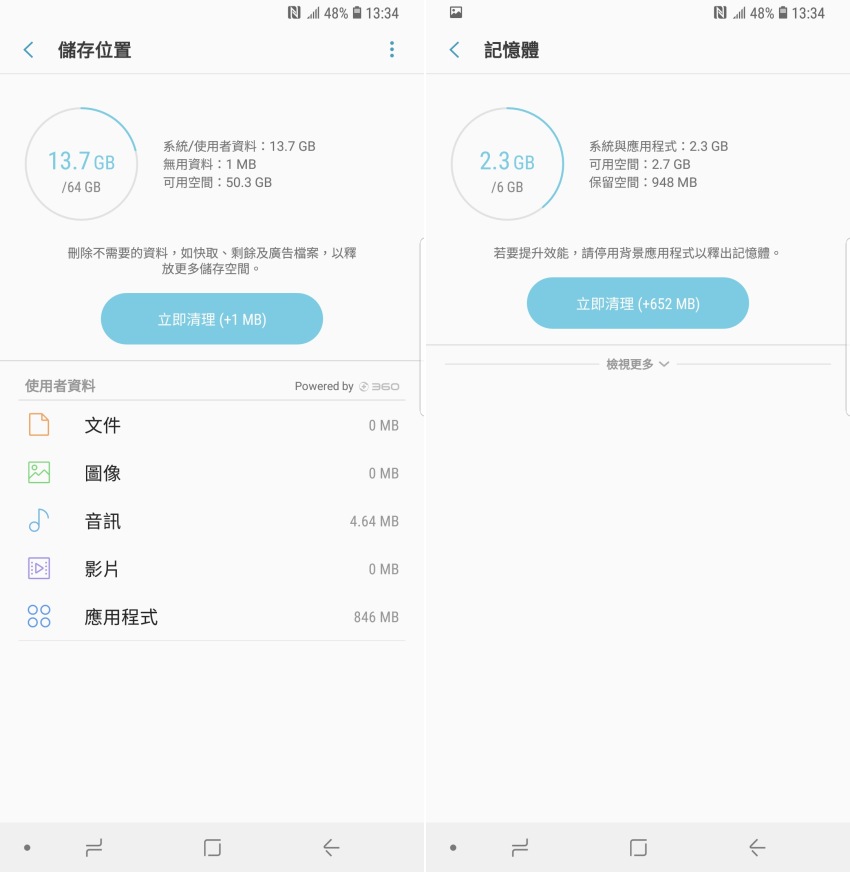This screenshot has width=850, height=872.
Task: Tap the 13:34 clock on storage screen
Action: (382, 13)
